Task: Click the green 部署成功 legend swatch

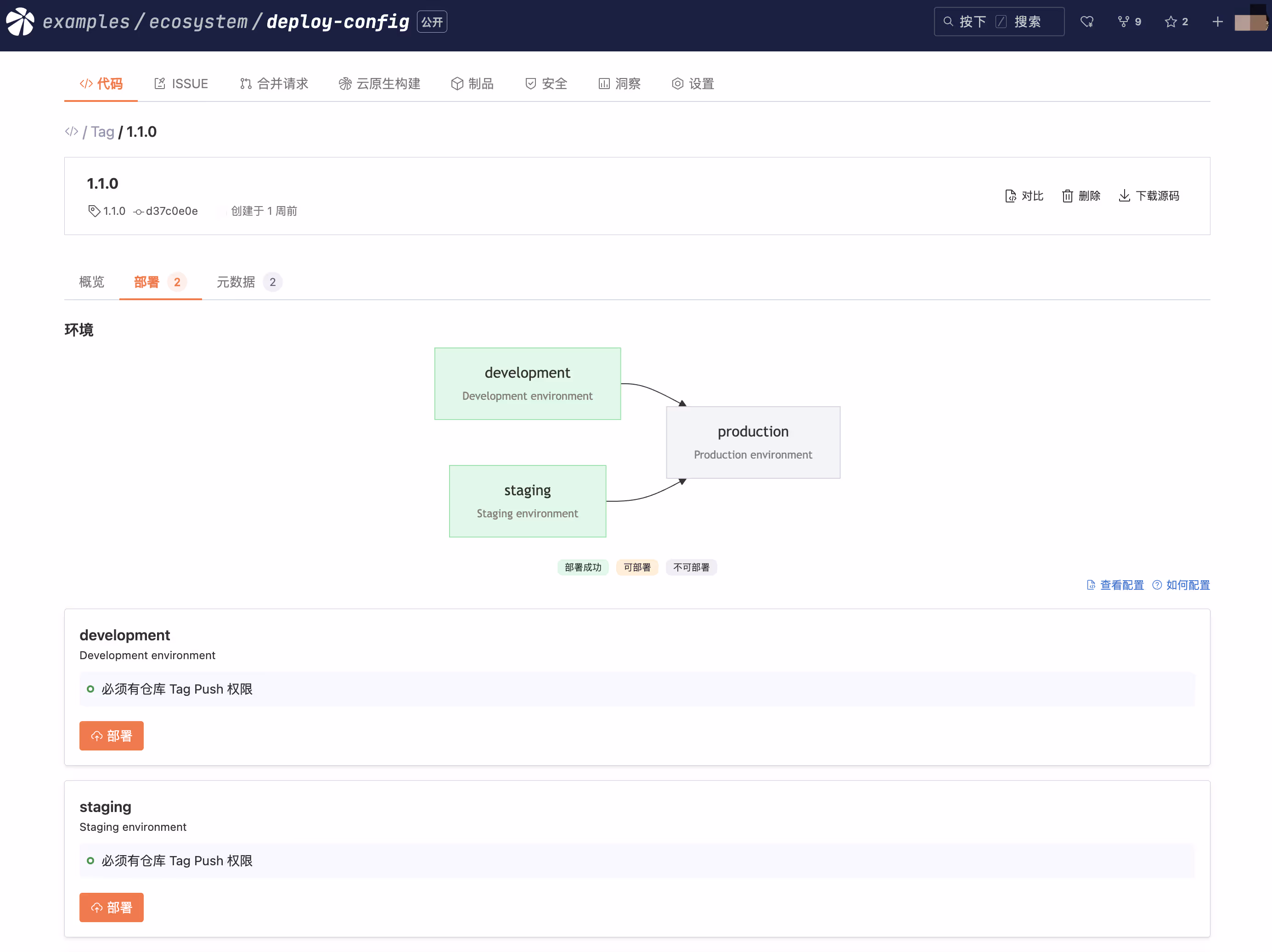Action: pos(583,567)
